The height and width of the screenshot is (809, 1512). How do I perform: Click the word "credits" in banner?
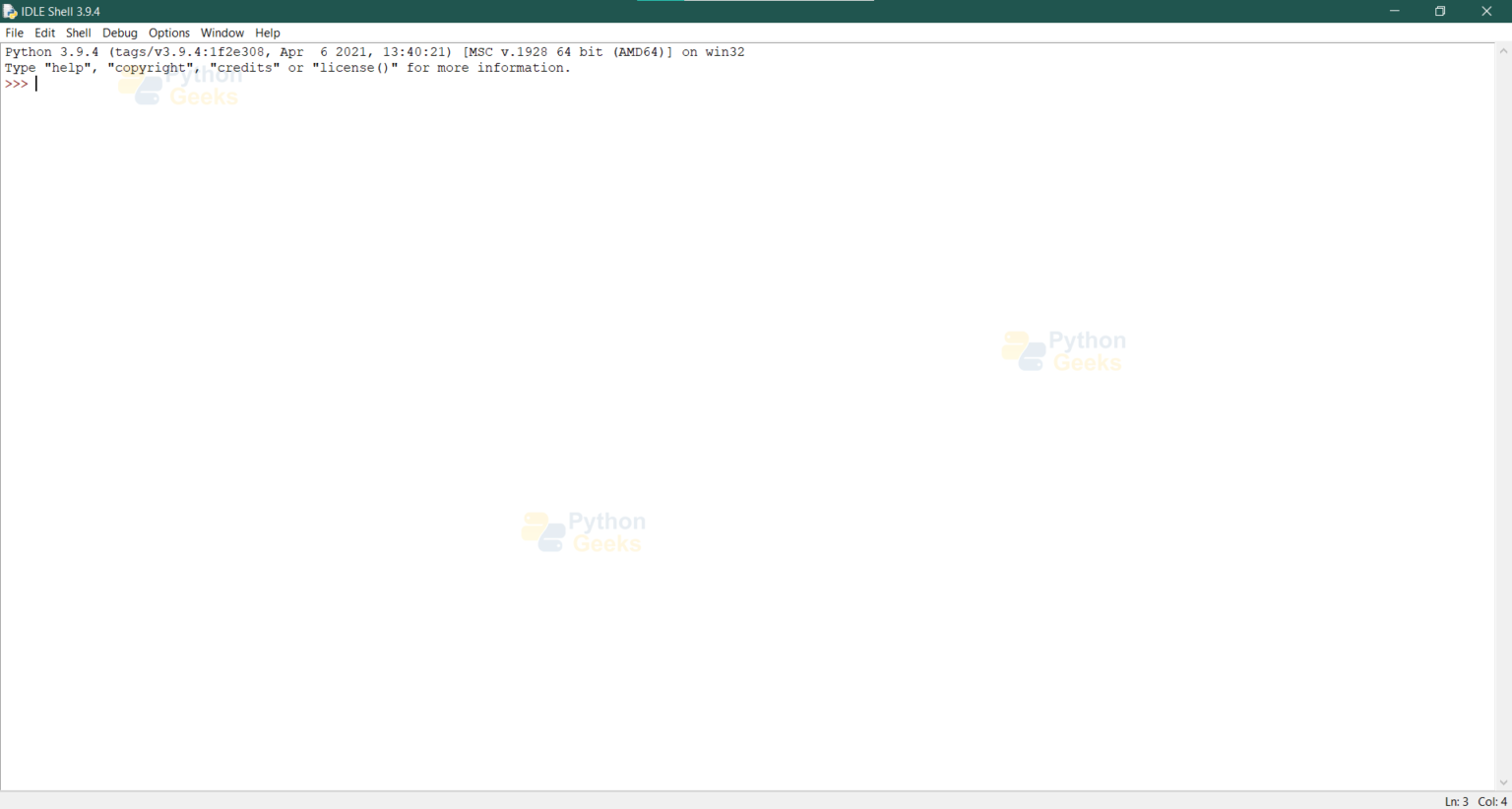(x=245, y=68)
